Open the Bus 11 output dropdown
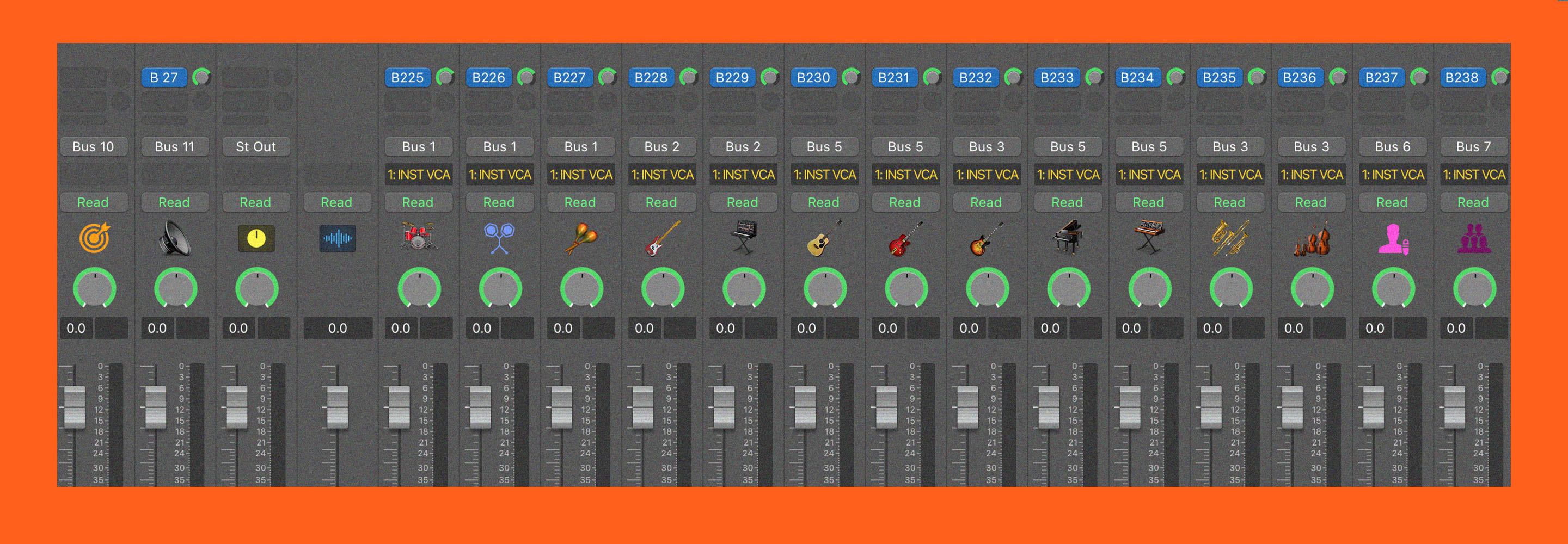Image resolution: width=1568 pixels, height=544 pixels. pyautogui.click(x=175, y=147)
